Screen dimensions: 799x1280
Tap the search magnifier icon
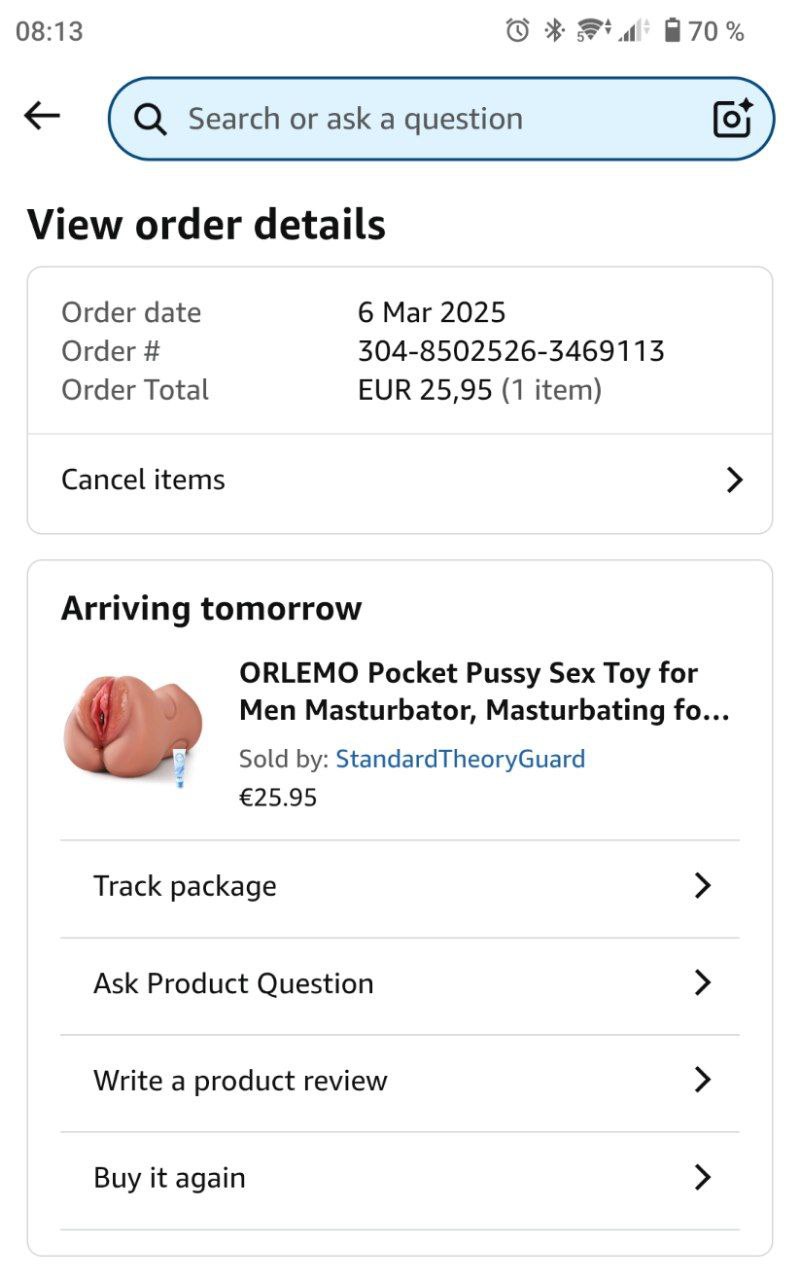[150, 119]
